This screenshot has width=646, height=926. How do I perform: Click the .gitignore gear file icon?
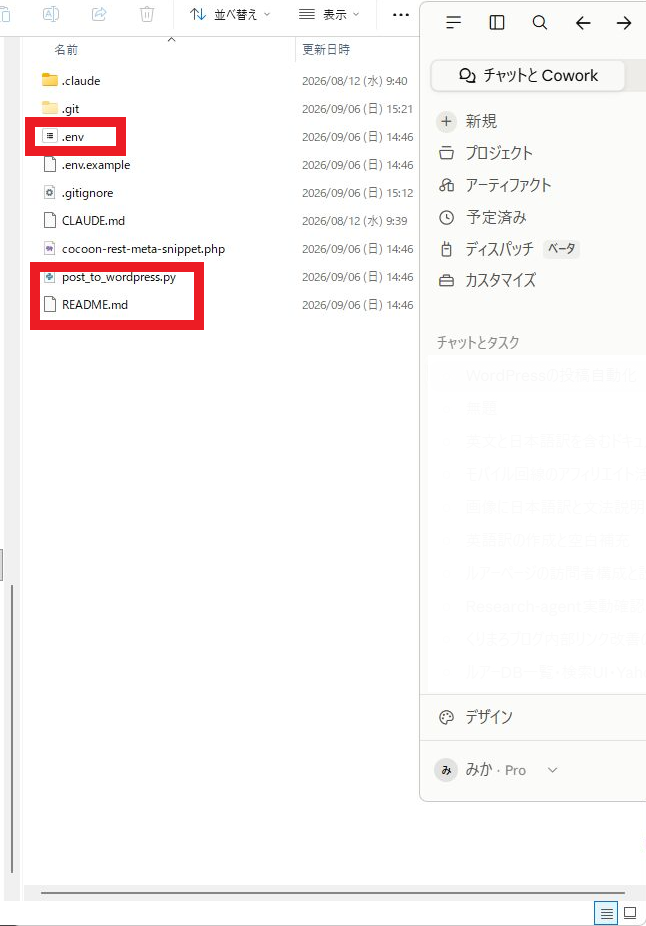point(50,192)
